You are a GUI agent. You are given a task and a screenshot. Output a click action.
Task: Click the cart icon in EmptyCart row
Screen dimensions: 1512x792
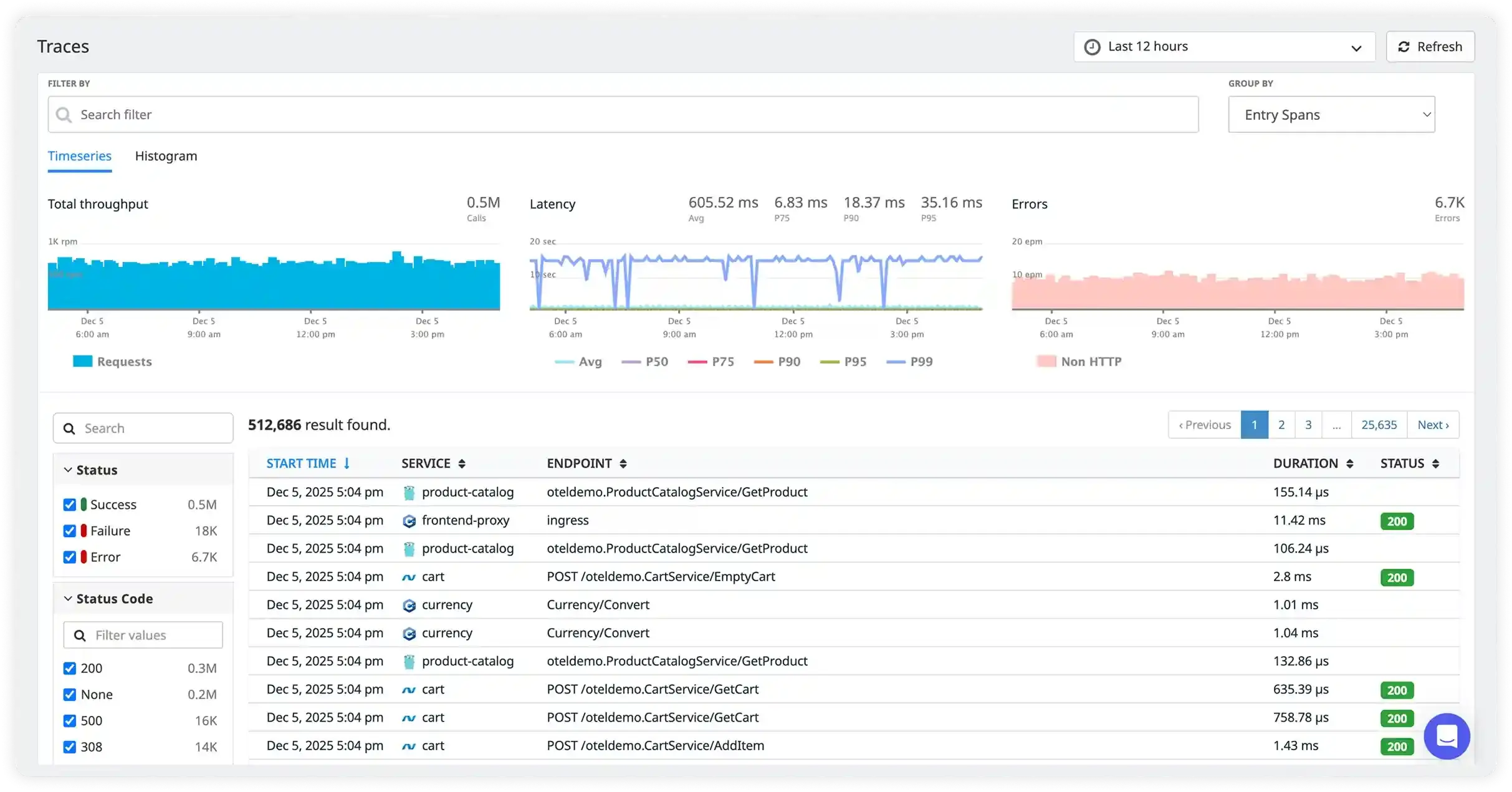[x=409, y=577]
